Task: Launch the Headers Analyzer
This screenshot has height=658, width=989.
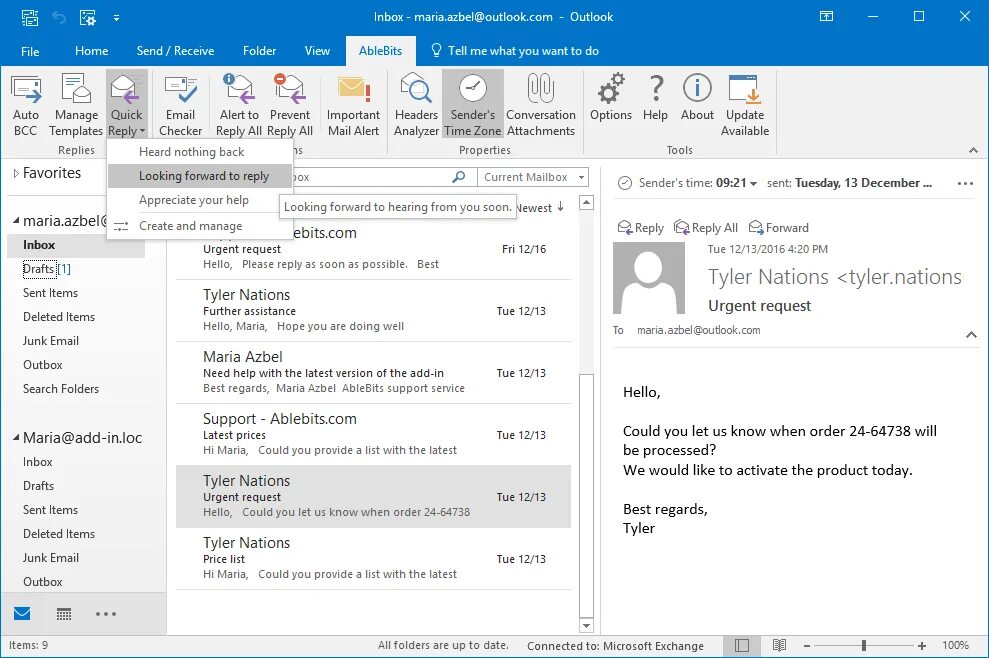Action: point(416,105)
